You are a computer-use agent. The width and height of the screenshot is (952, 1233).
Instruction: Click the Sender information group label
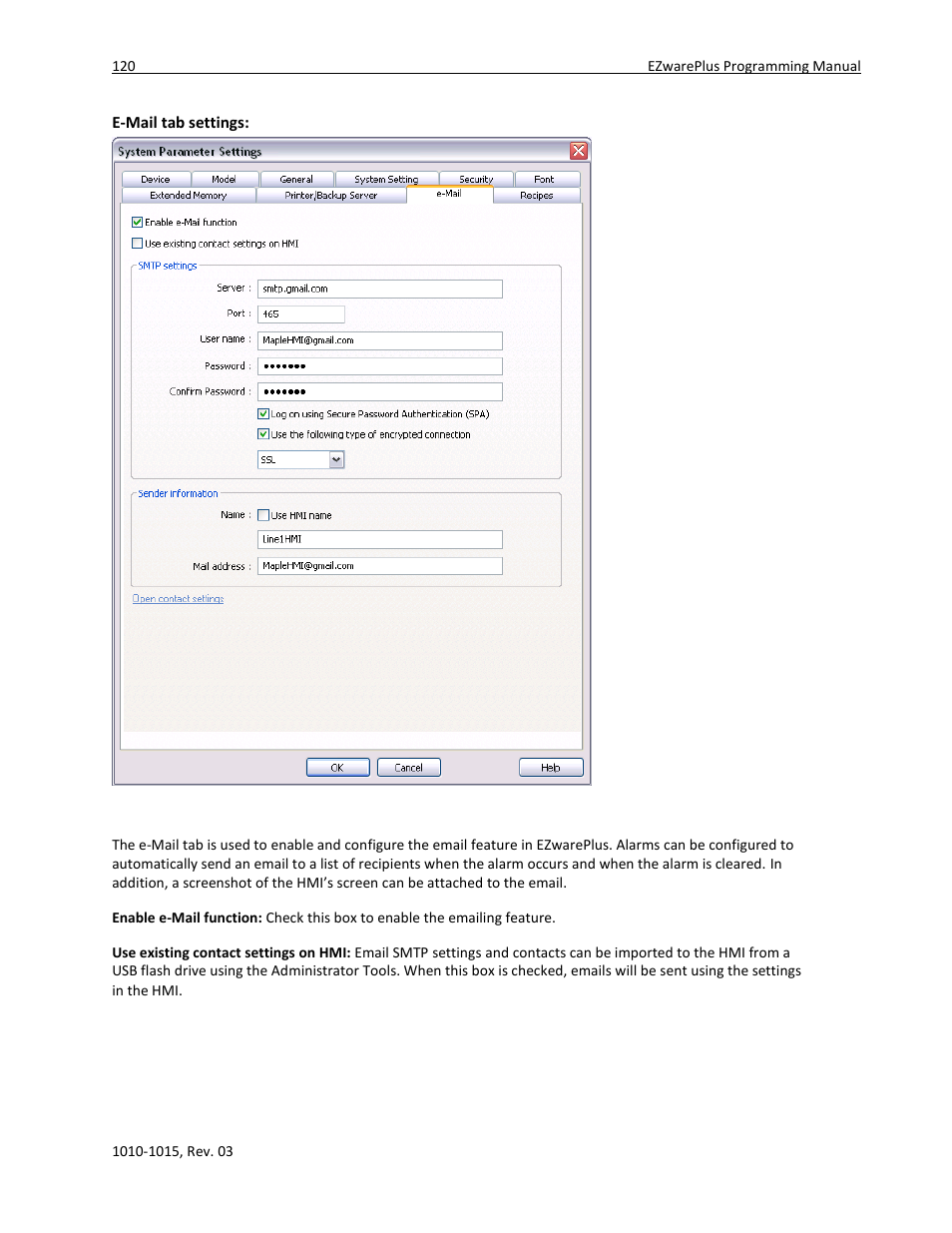tap(178, 493)
